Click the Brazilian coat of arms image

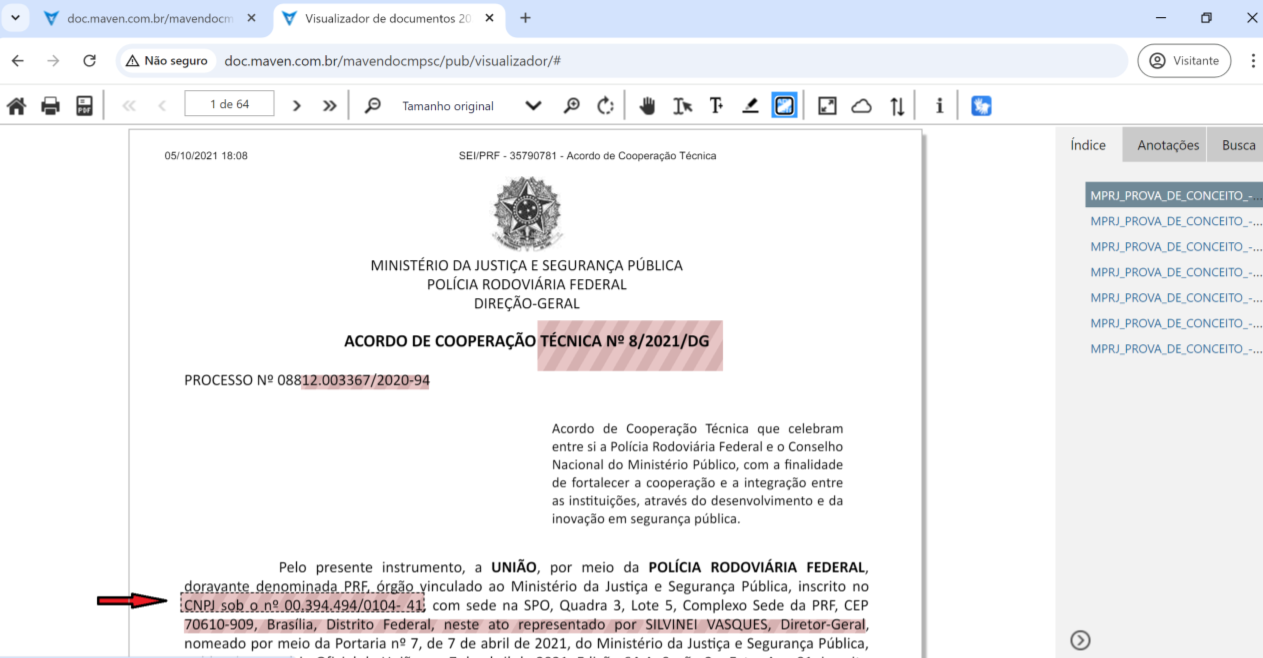[526, 213]
